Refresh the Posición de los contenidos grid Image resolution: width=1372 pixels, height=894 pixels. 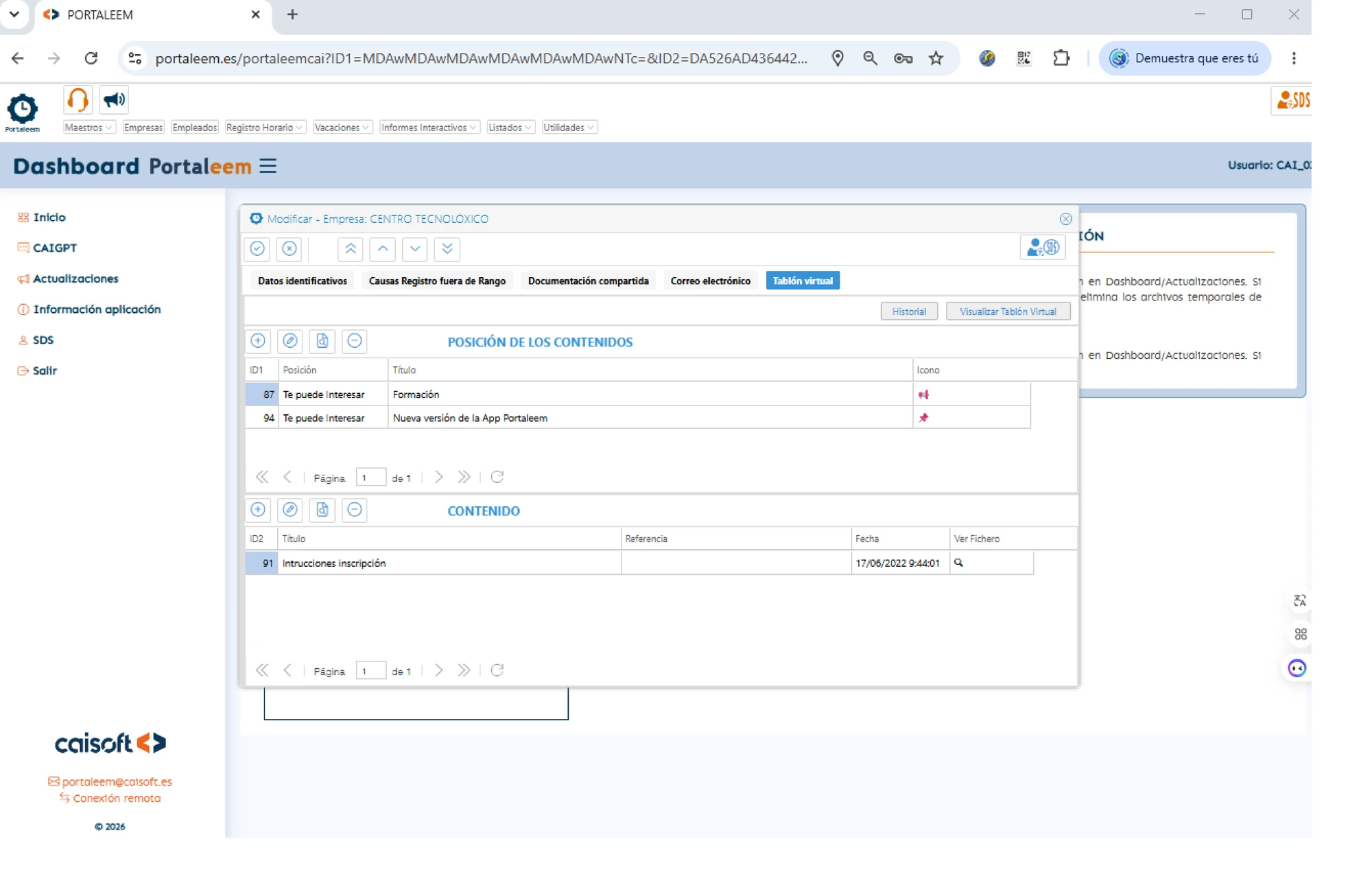tap(497, 477)
